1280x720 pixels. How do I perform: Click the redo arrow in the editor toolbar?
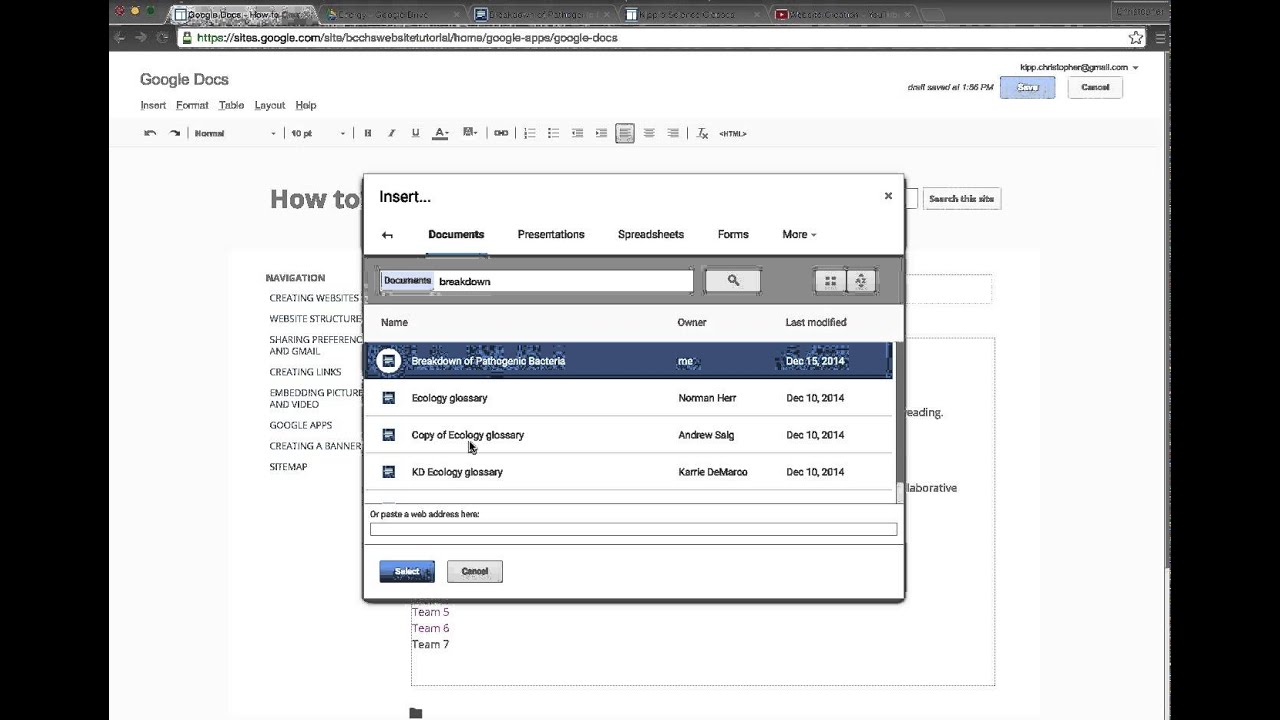point(175,133)
